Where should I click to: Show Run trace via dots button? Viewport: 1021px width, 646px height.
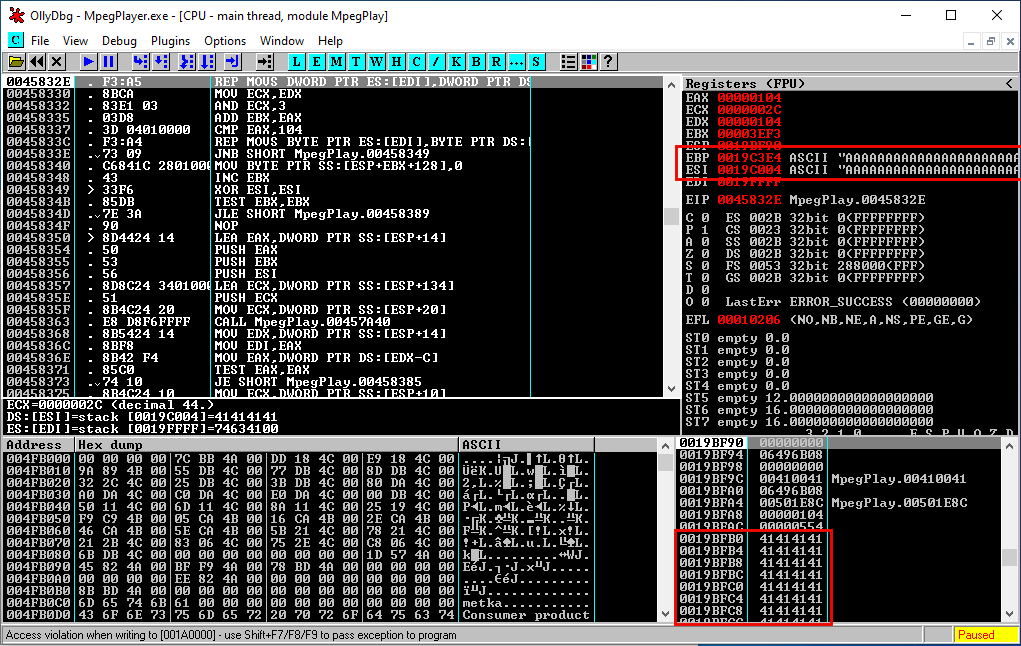[516, 62]
